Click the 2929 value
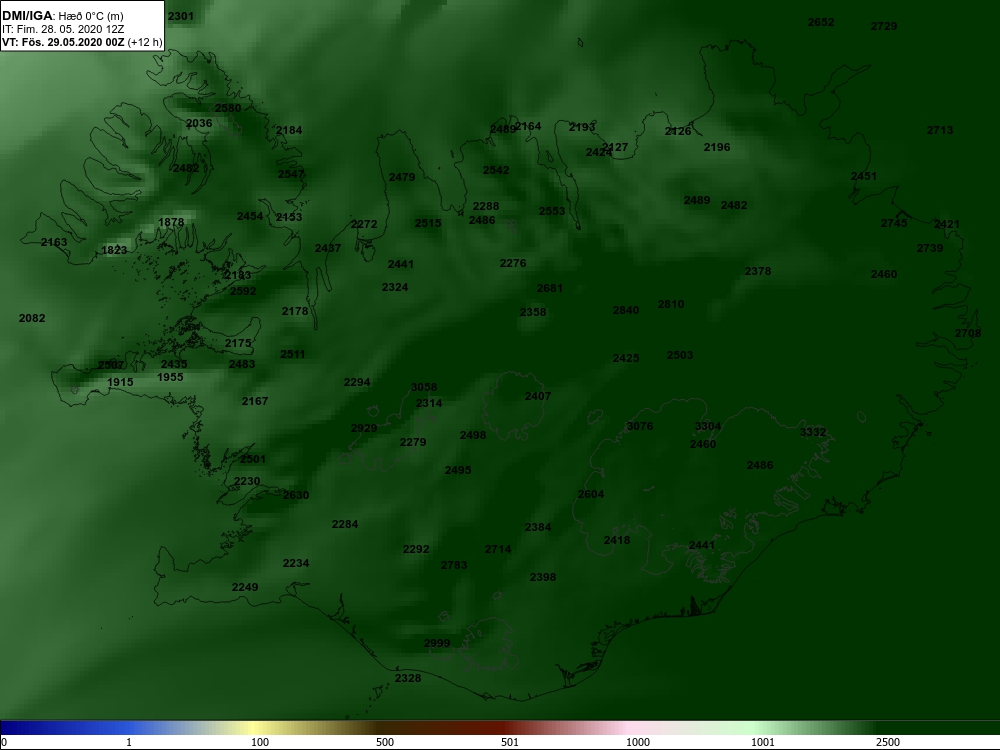The image size is (1000, 750). pos(364,428)
